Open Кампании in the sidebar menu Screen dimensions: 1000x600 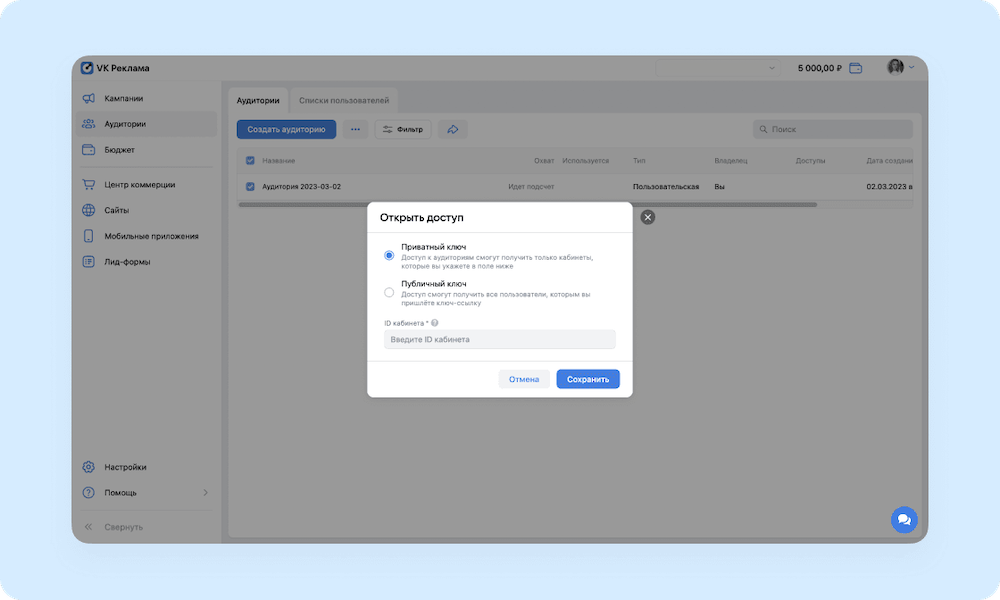point(146,98)
